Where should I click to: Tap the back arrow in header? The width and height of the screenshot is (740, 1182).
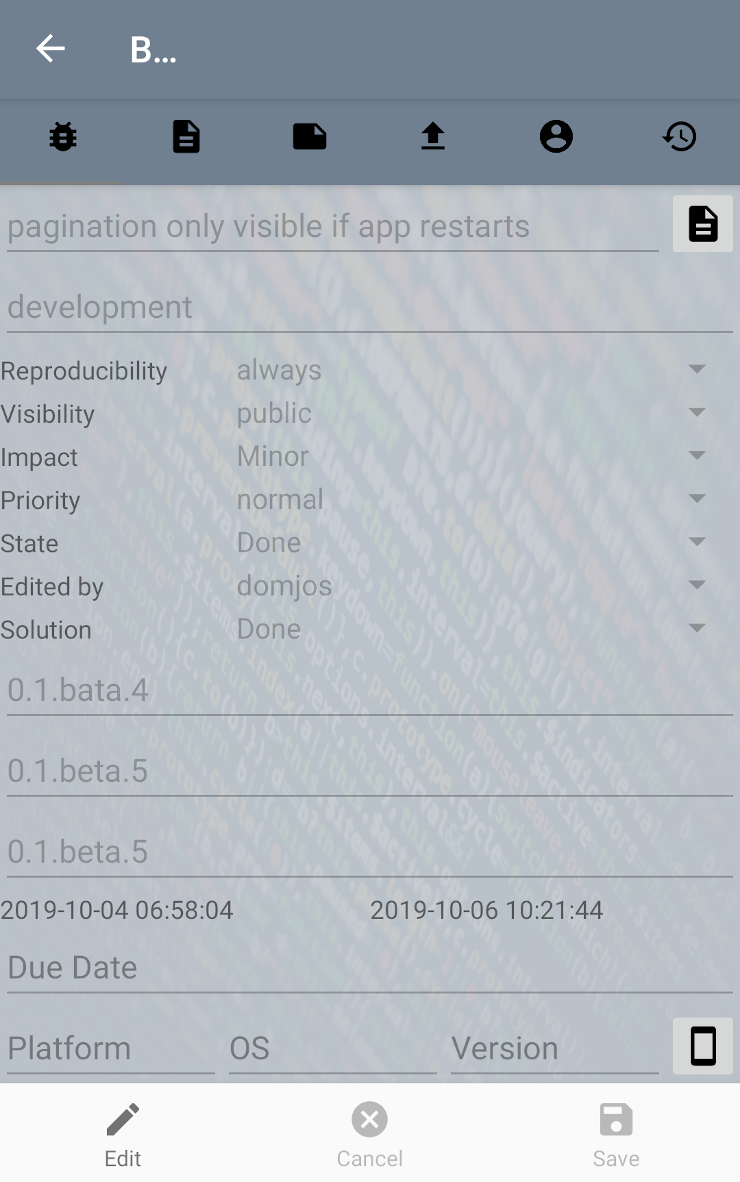[50, 49]
